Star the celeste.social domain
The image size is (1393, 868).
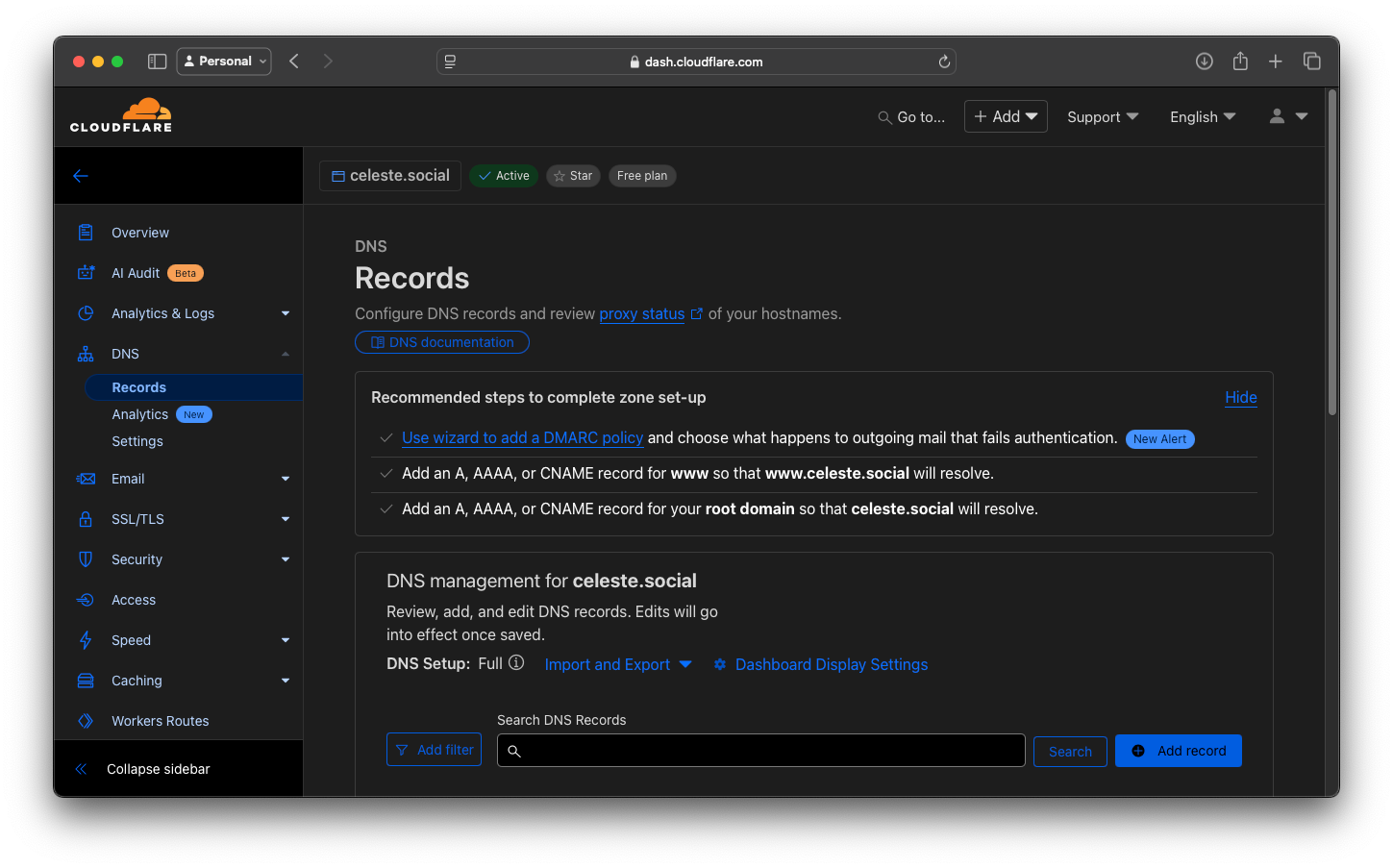[x=573, y=176]
